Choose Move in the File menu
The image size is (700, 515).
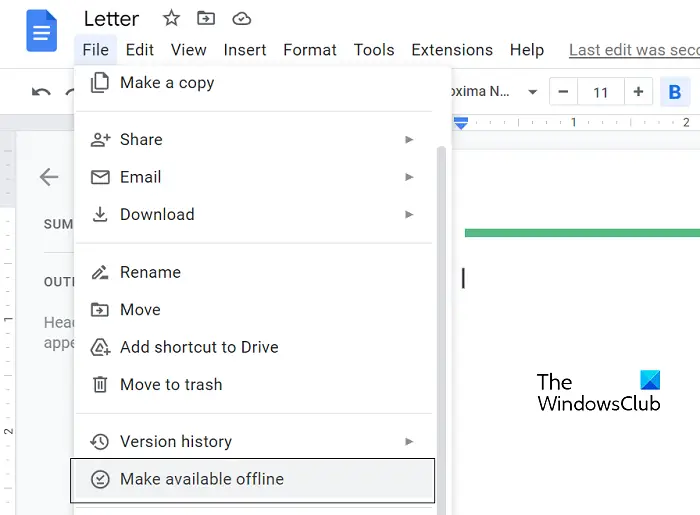(x=254, y=310)
